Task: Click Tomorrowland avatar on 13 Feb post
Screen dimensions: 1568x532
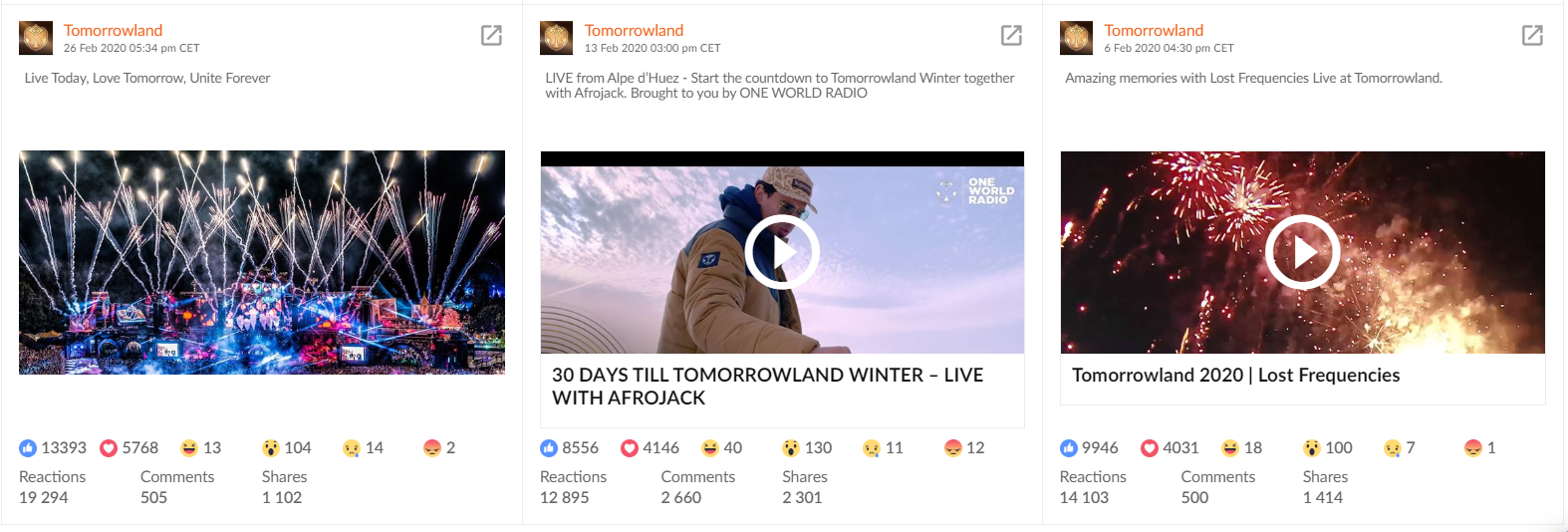Action: coord(556,38)
